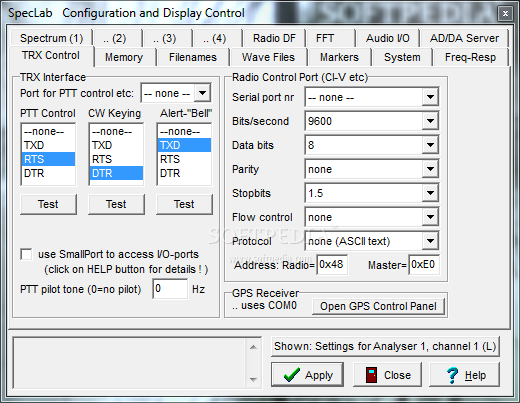Click inside the empty message log box

click(x=130, y=363)
